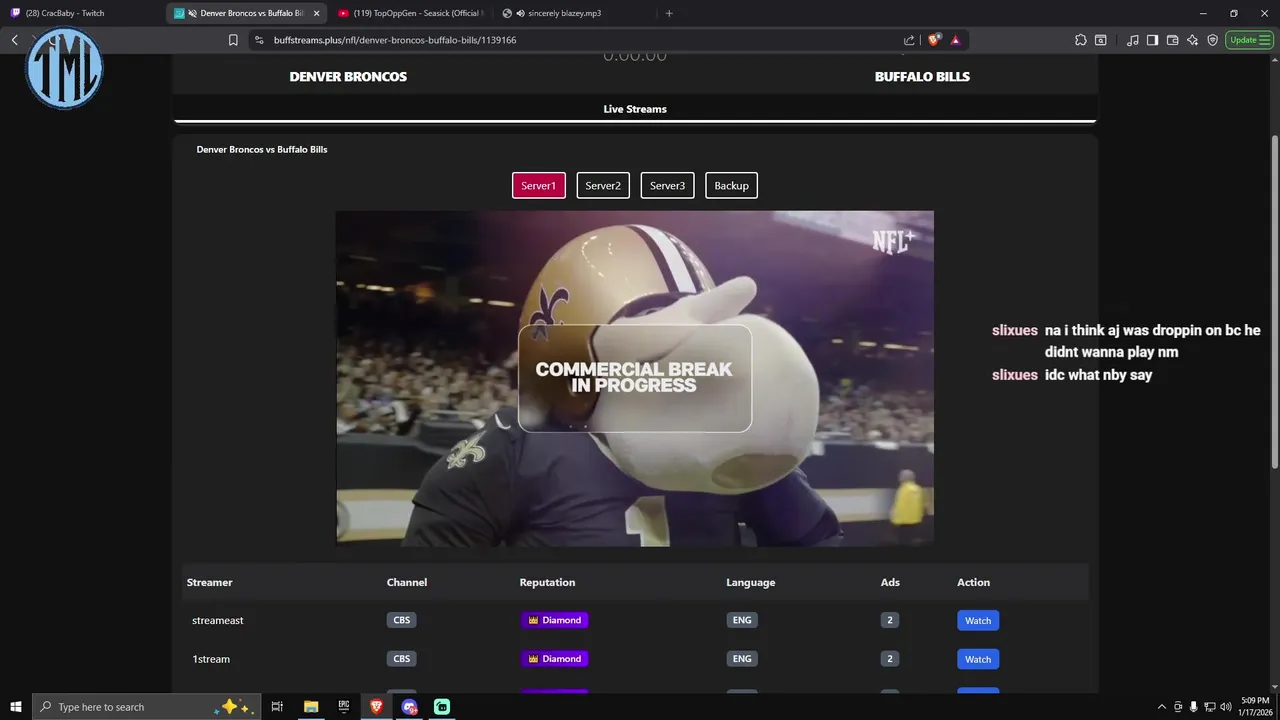Click the audio icon on sincerely blazey.mp3 tab
1280x720 pixels.
(x=521, y=13)
